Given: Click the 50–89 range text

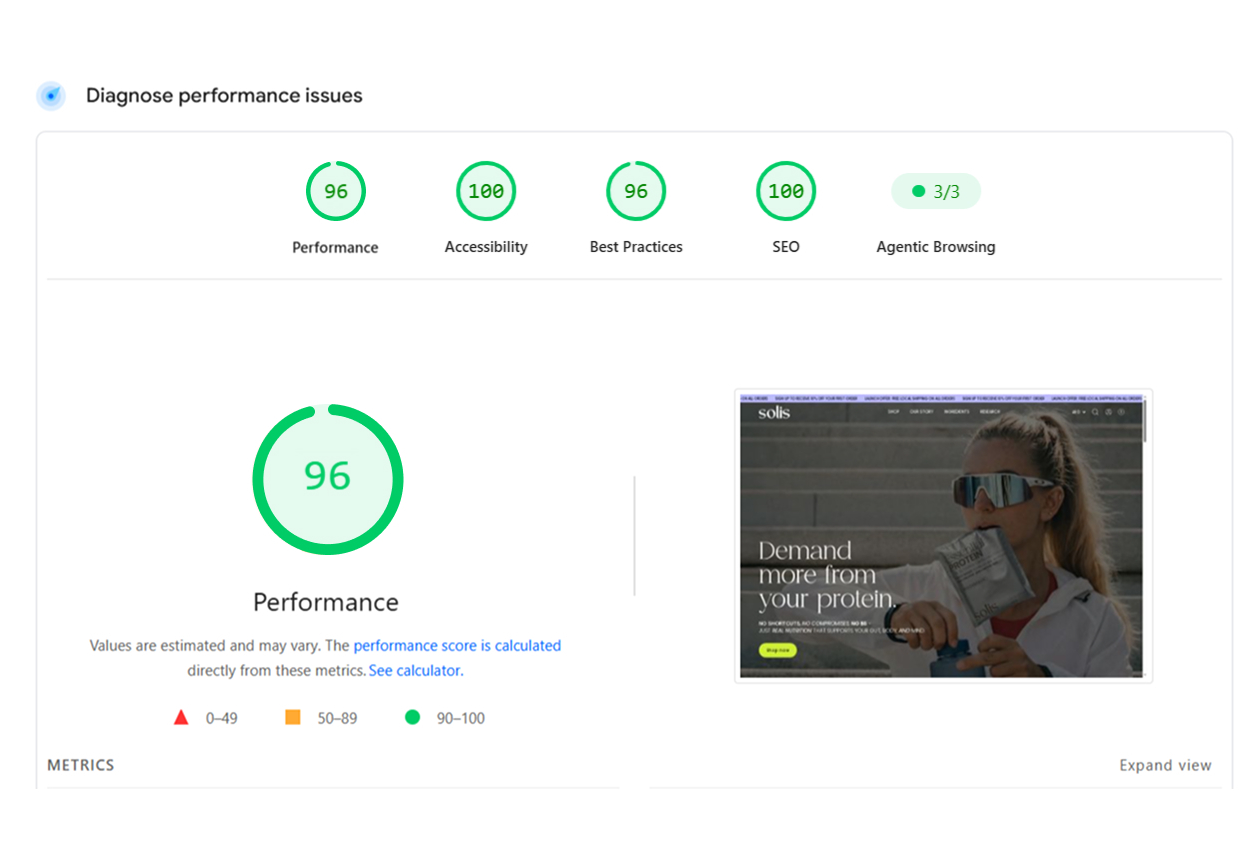Looking at the screenshot, I should (x=337, y=718).
